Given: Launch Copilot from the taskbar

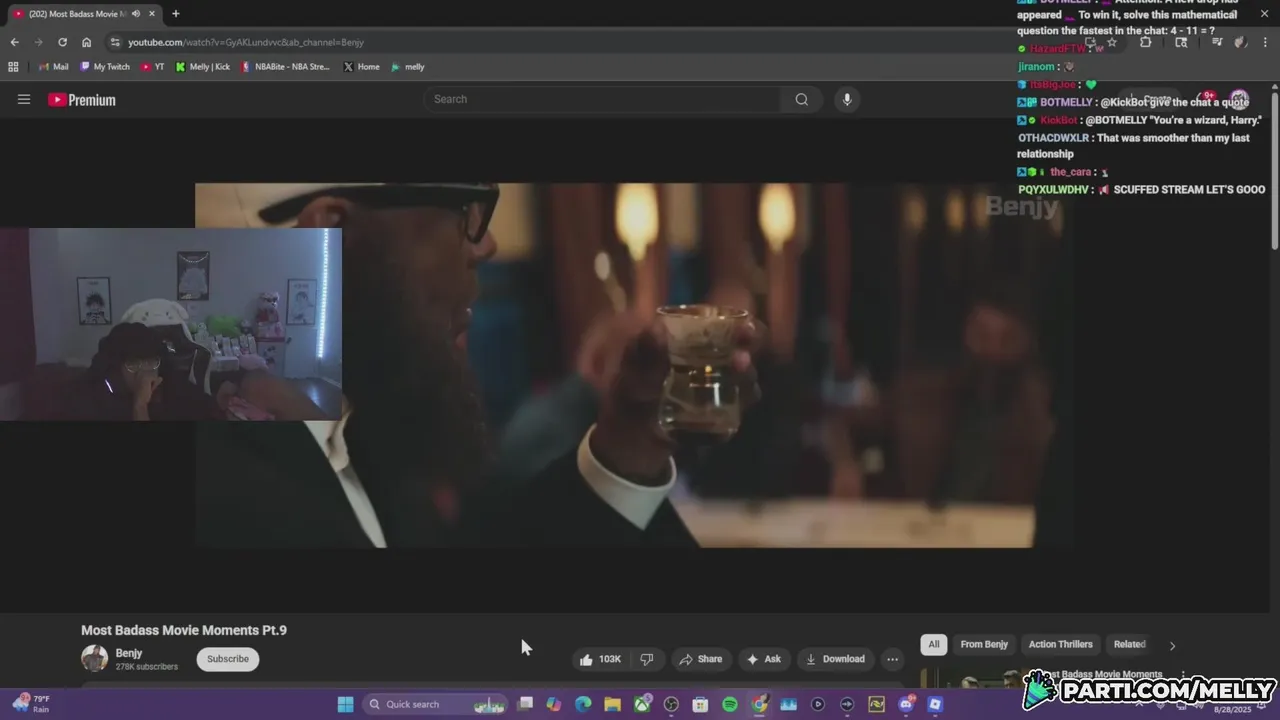Looking at the screenshot, I should coord(554,704).
